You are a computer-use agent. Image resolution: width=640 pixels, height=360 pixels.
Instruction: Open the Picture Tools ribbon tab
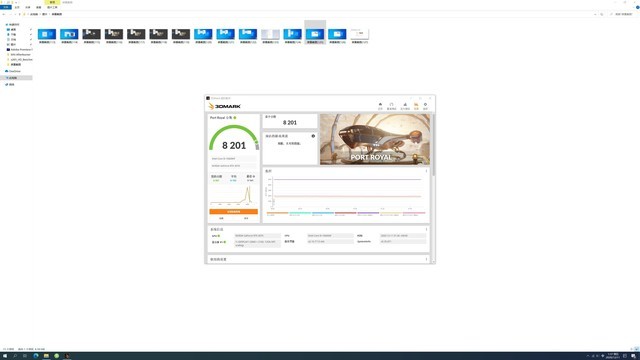[52, 7]
